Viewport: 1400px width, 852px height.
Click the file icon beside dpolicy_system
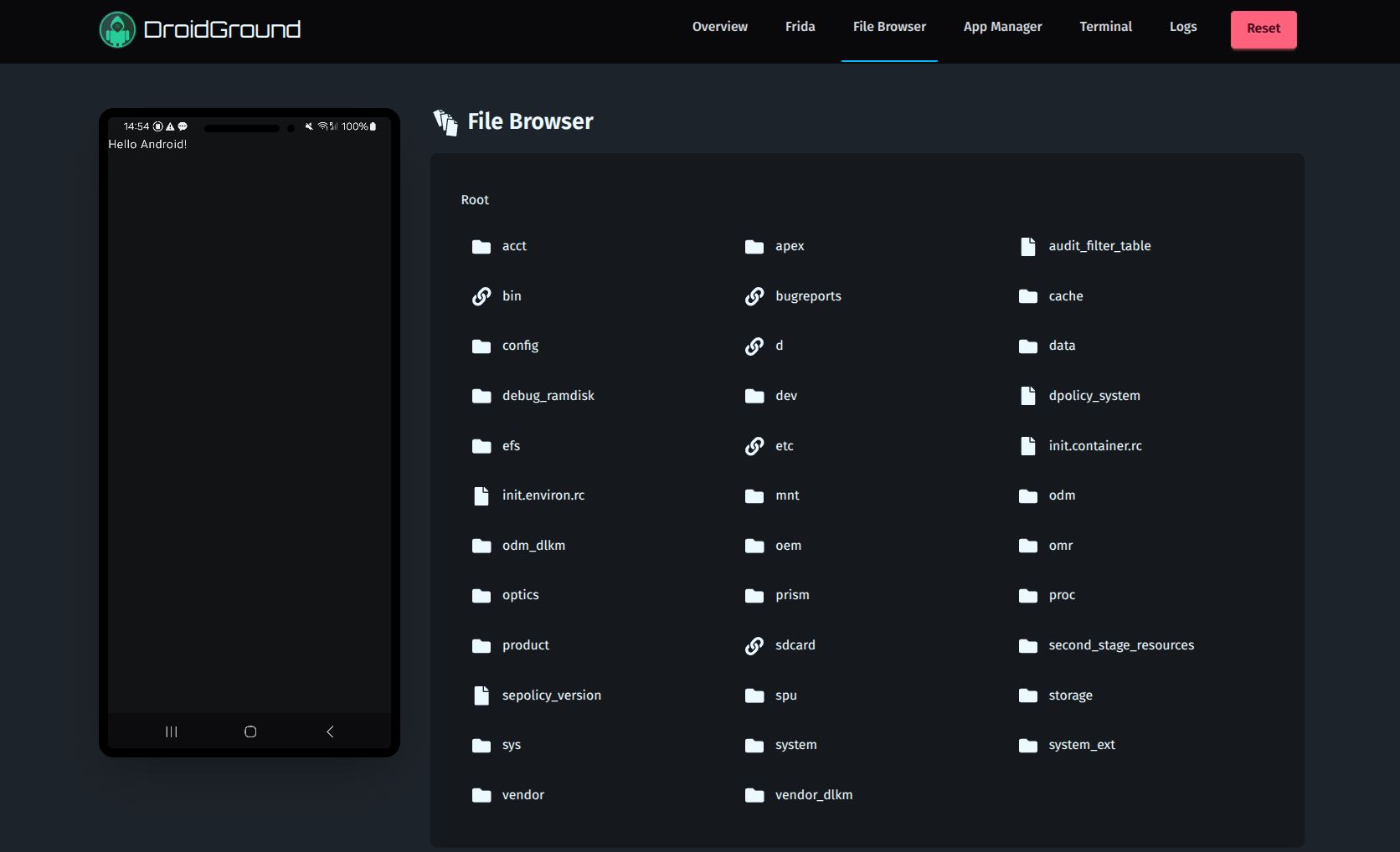(1028, 395)
